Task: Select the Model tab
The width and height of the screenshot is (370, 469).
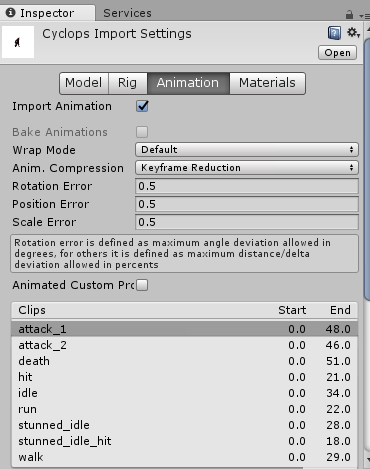Action: tap(84, 83)
